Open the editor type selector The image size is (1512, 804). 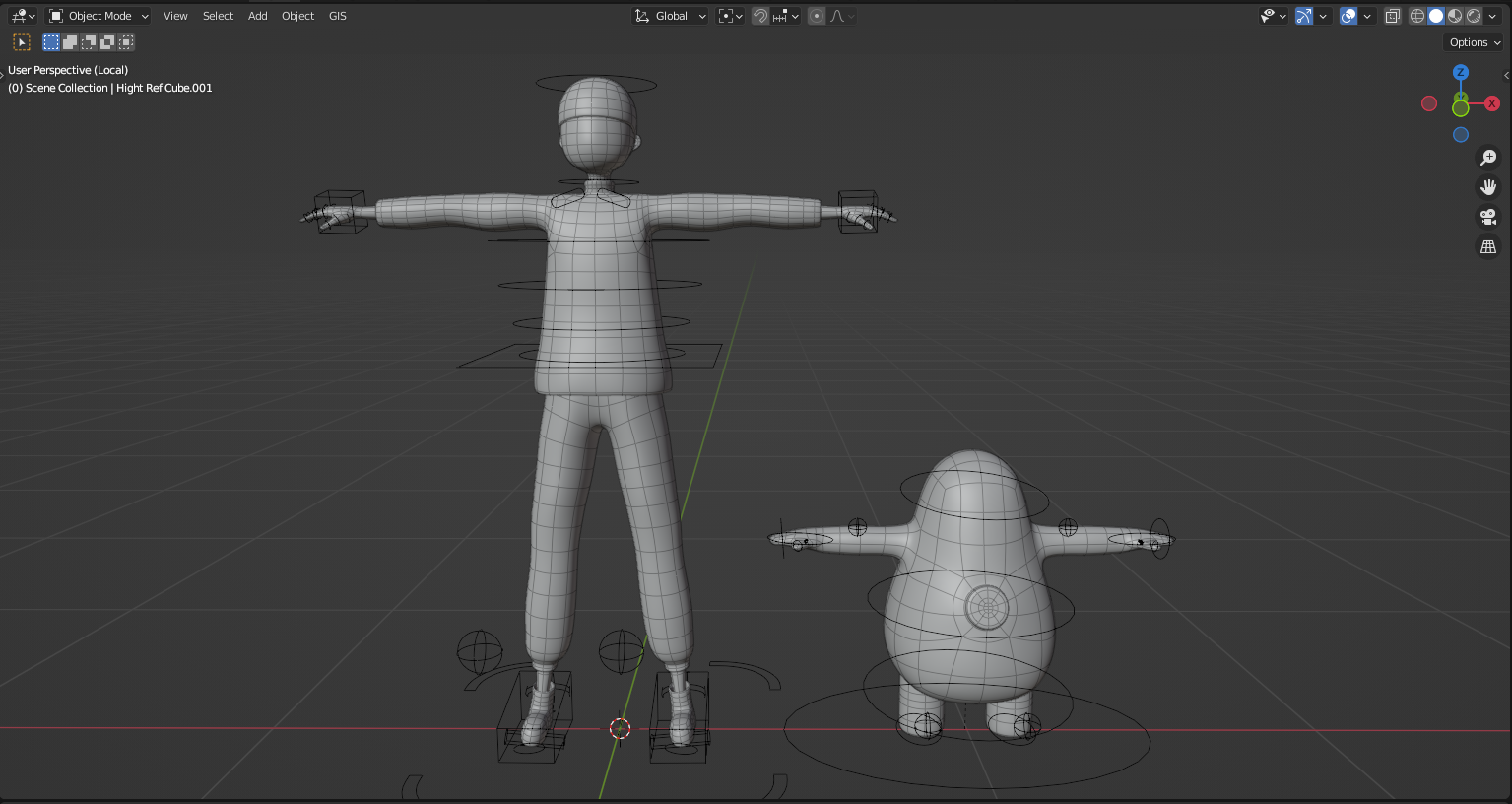click(23, 16)
